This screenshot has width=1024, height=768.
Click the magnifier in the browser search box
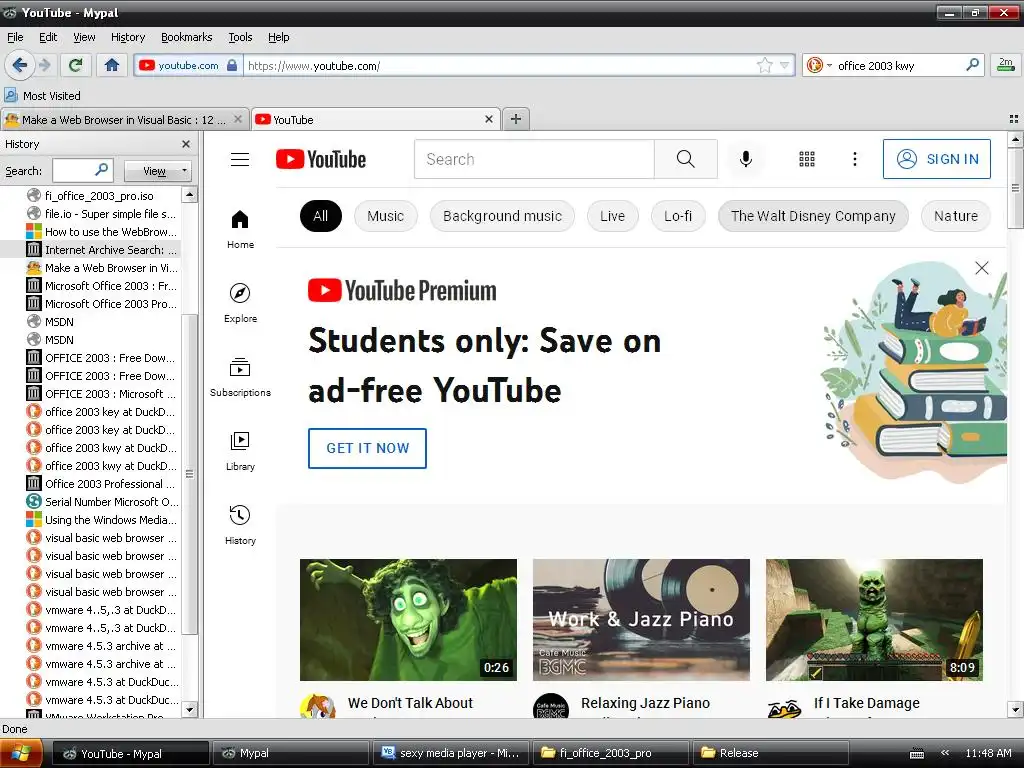pos(972,65)
